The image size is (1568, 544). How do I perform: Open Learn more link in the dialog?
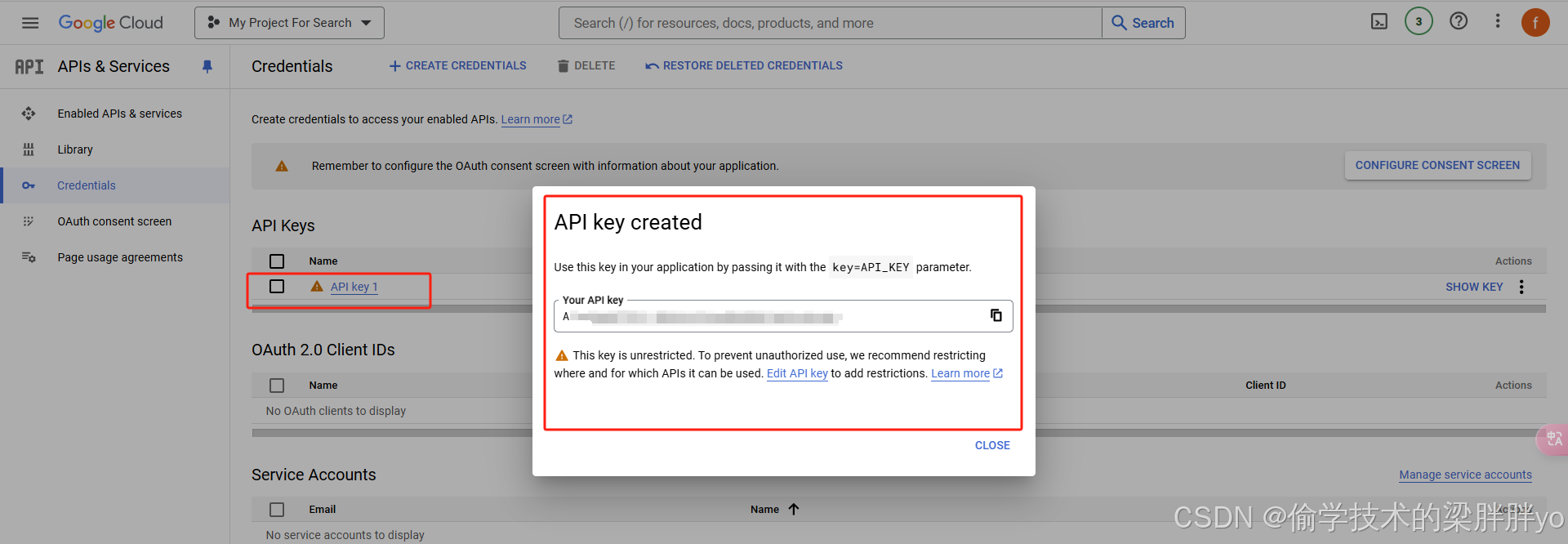click(x=967, y=373)
